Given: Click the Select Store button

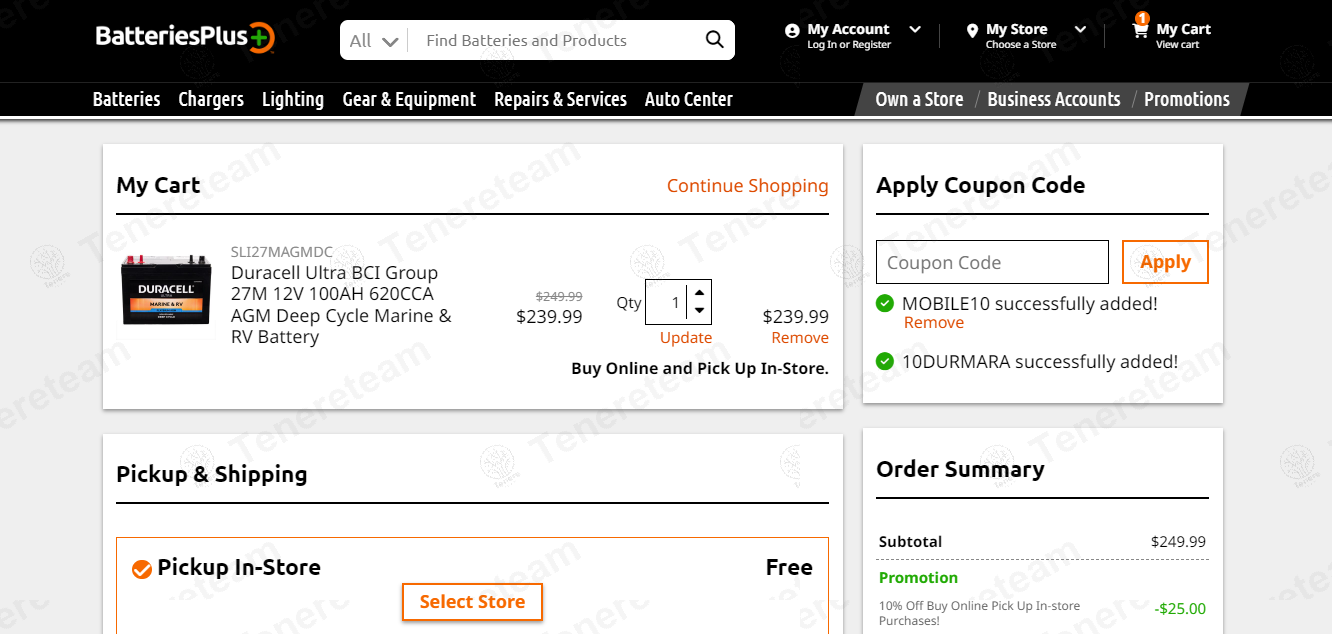Looking at the screenshot, I should pyautogui.click(x=472, y=602).
